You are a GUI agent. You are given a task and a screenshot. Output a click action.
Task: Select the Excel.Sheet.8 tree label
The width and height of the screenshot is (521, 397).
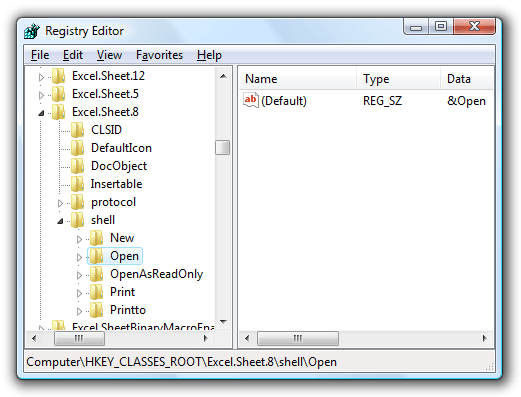click(x=105, y=112)
